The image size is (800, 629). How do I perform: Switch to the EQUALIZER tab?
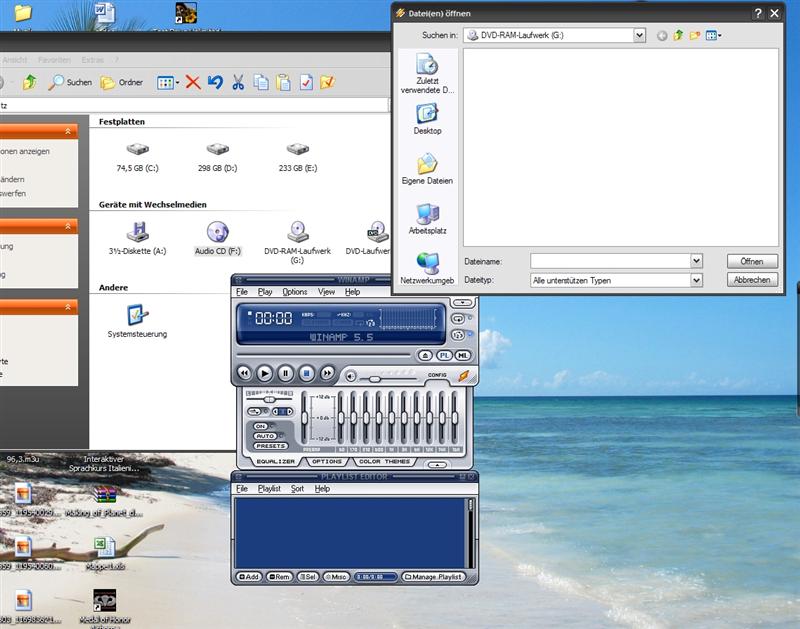pos(276,461)
